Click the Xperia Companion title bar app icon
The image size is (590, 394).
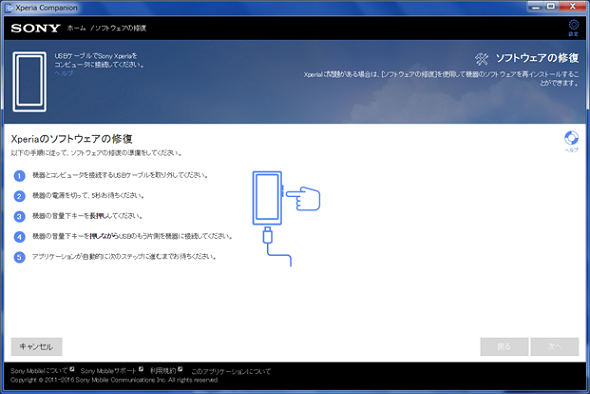pos(8,8)
